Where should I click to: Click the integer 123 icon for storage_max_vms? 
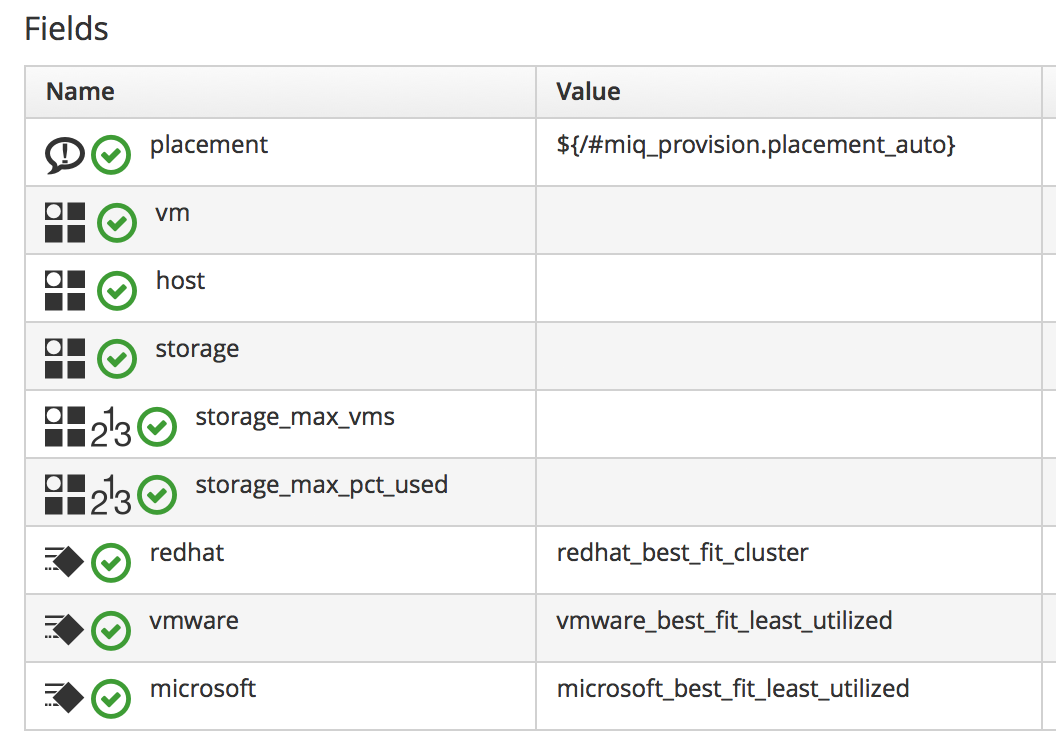111,427
